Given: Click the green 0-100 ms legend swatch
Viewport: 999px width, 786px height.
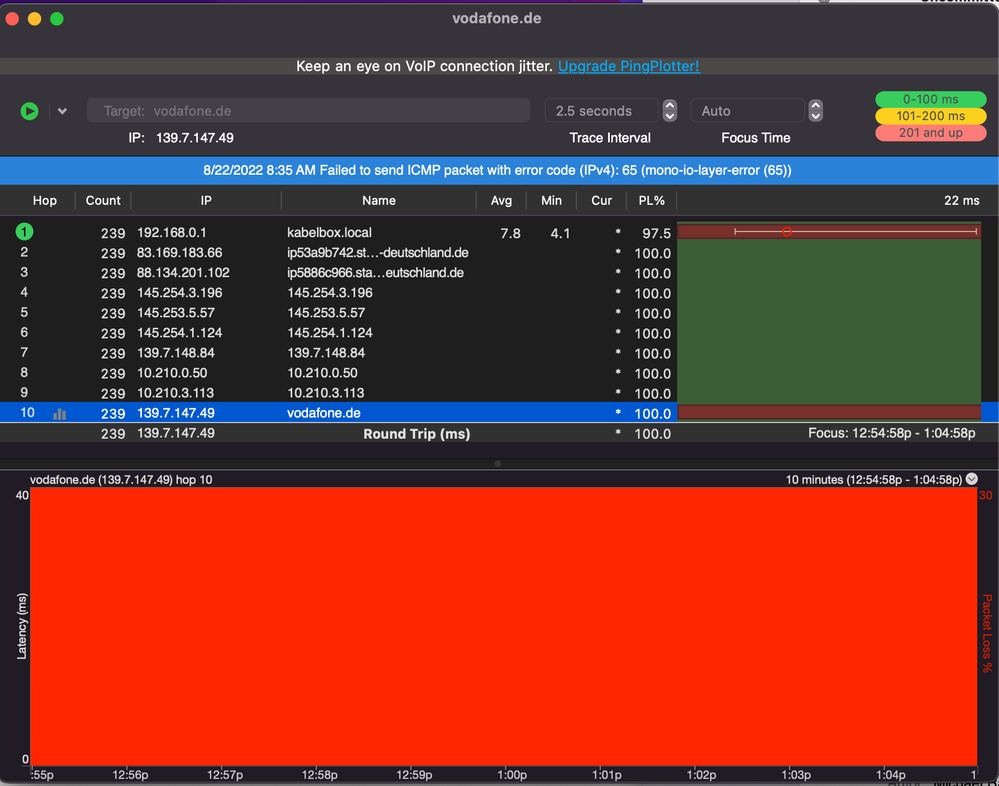Looking at the screenshot, I should click(930, 99).
